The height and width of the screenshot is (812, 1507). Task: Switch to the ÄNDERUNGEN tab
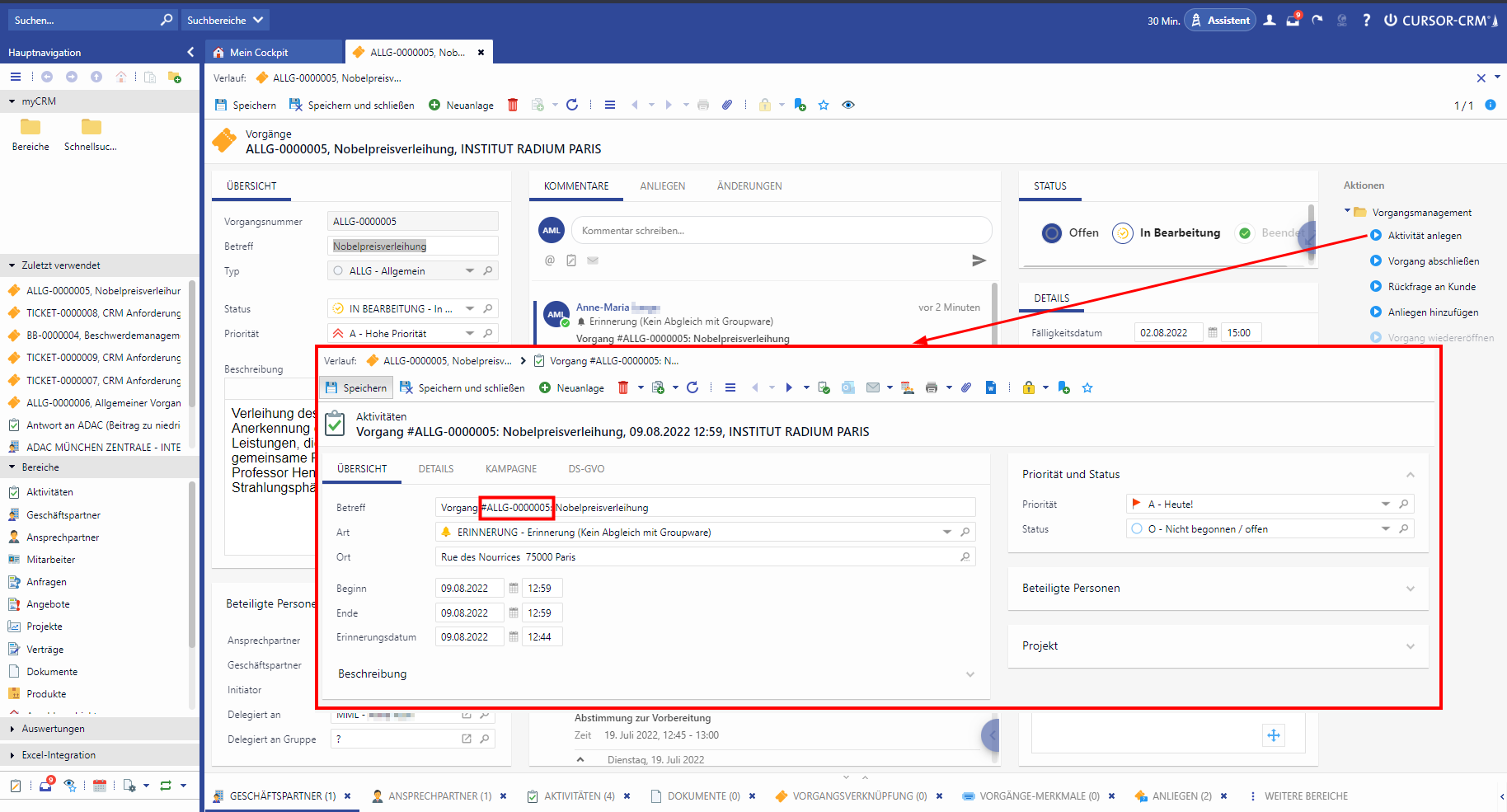coord(749,186)
